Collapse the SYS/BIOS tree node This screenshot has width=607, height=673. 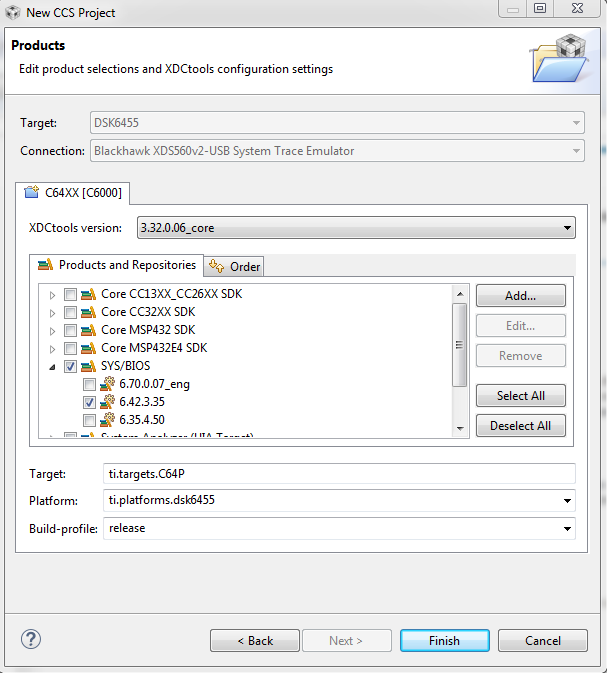coord(52,367)
